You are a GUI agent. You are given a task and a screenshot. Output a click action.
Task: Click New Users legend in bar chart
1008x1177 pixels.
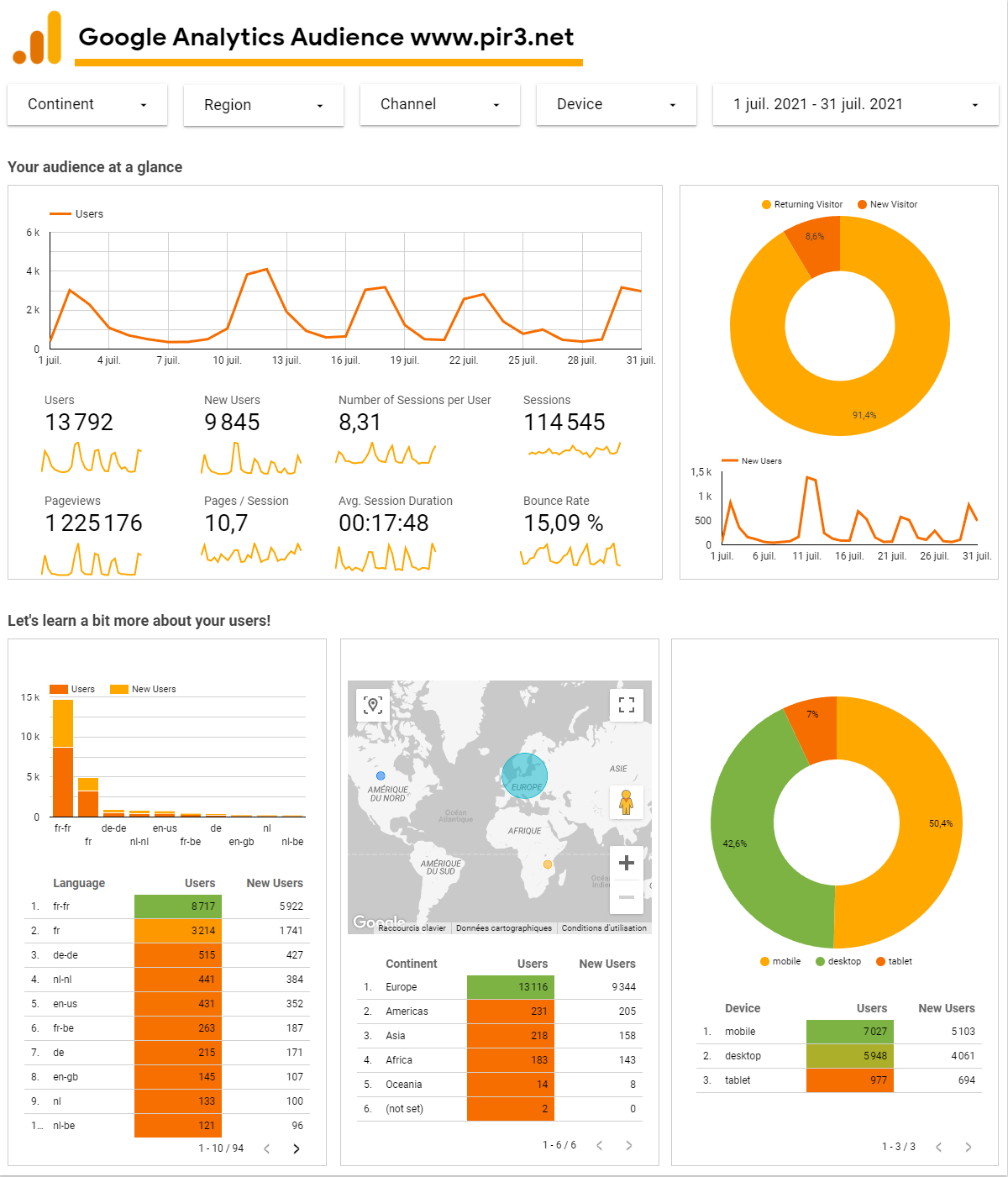[x=143, y=689]
